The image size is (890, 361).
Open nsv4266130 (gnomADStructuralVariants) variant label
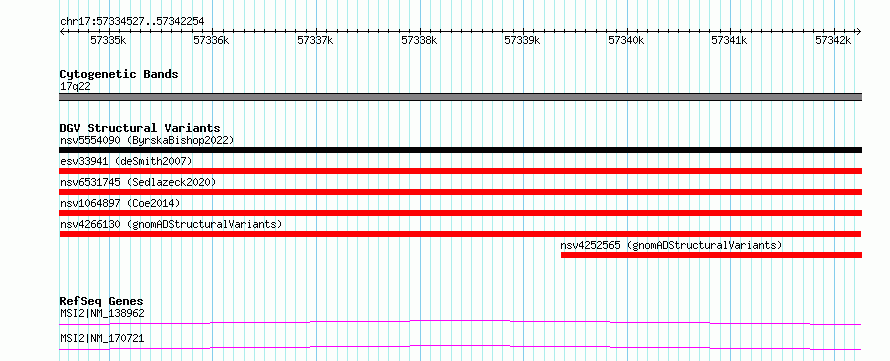(x=171, y=224)
